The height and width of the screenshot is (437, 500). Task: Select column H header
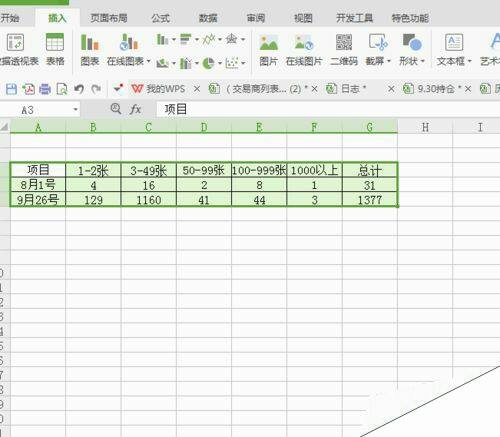click(425, 127)
